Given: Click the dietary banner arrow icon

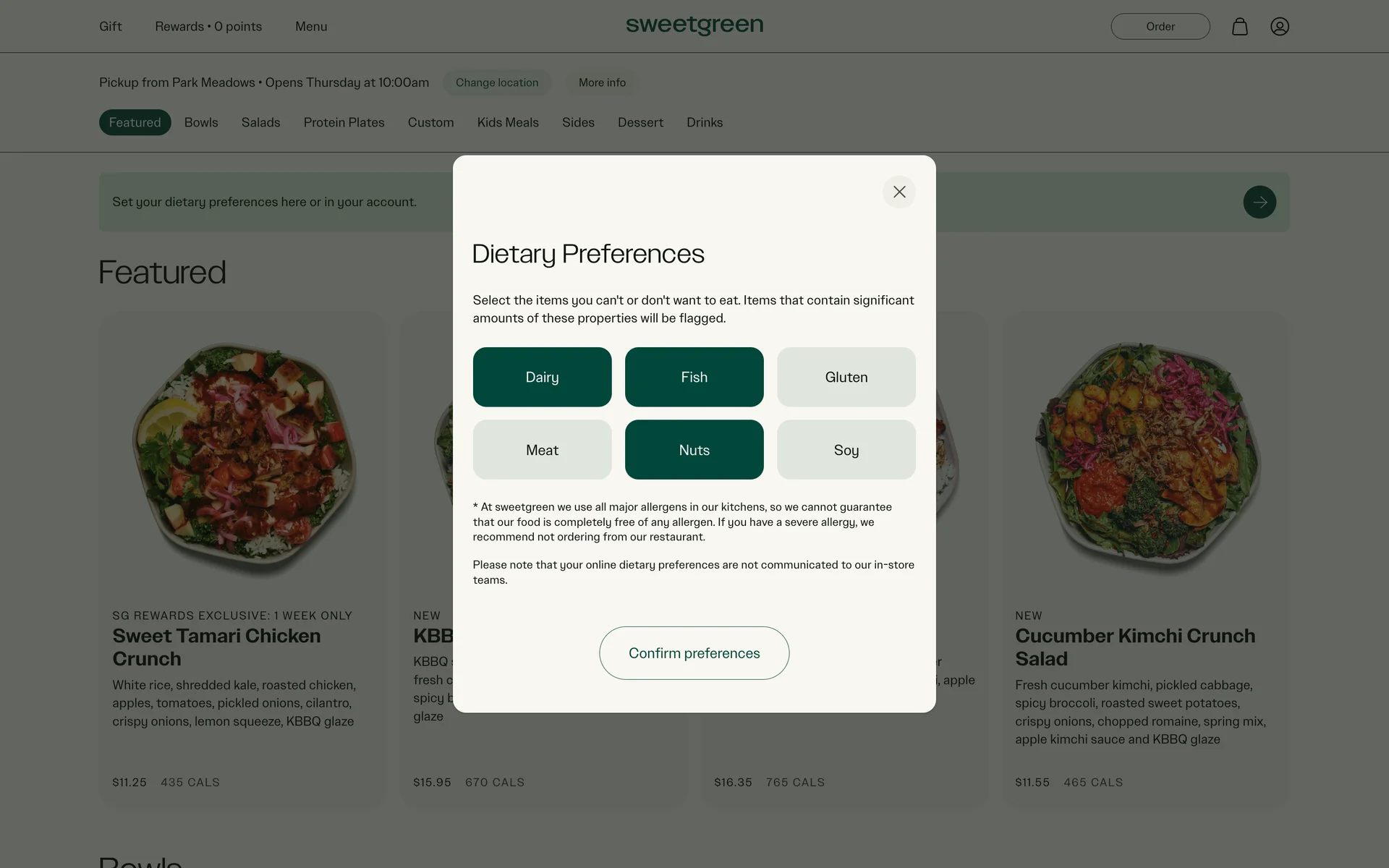Looking at the screenshot, I should (x=1259, y=203).
